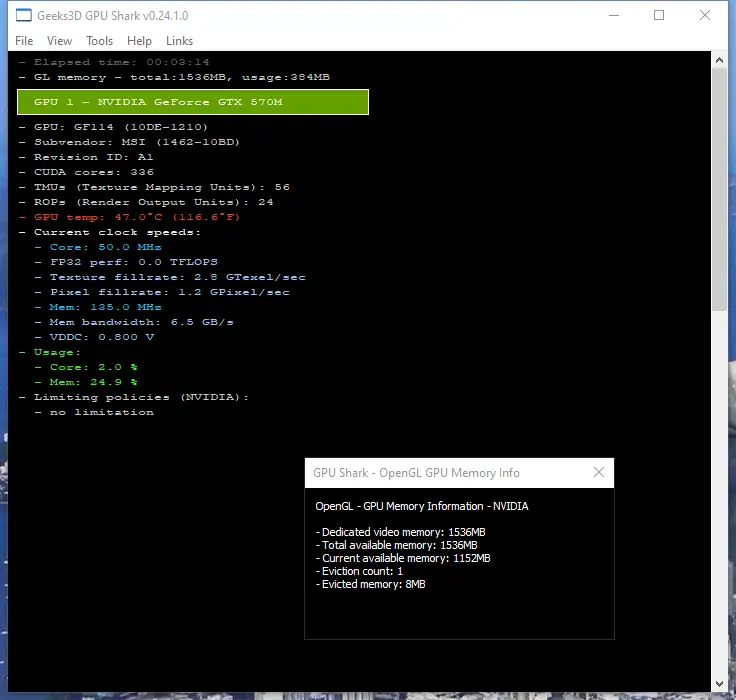This screenshot has height=700, width=736.
Task: Click the 'Evicted memory: 8MB' line
Action: click(370, 585)
